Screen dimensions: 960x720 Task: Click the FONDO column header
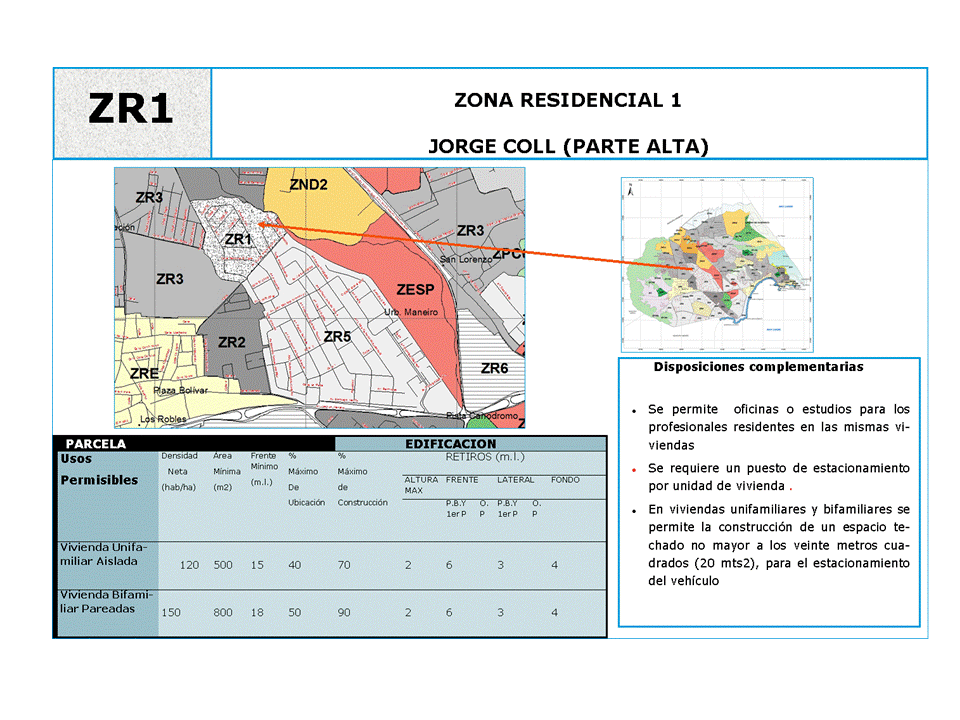coord(565,480)
